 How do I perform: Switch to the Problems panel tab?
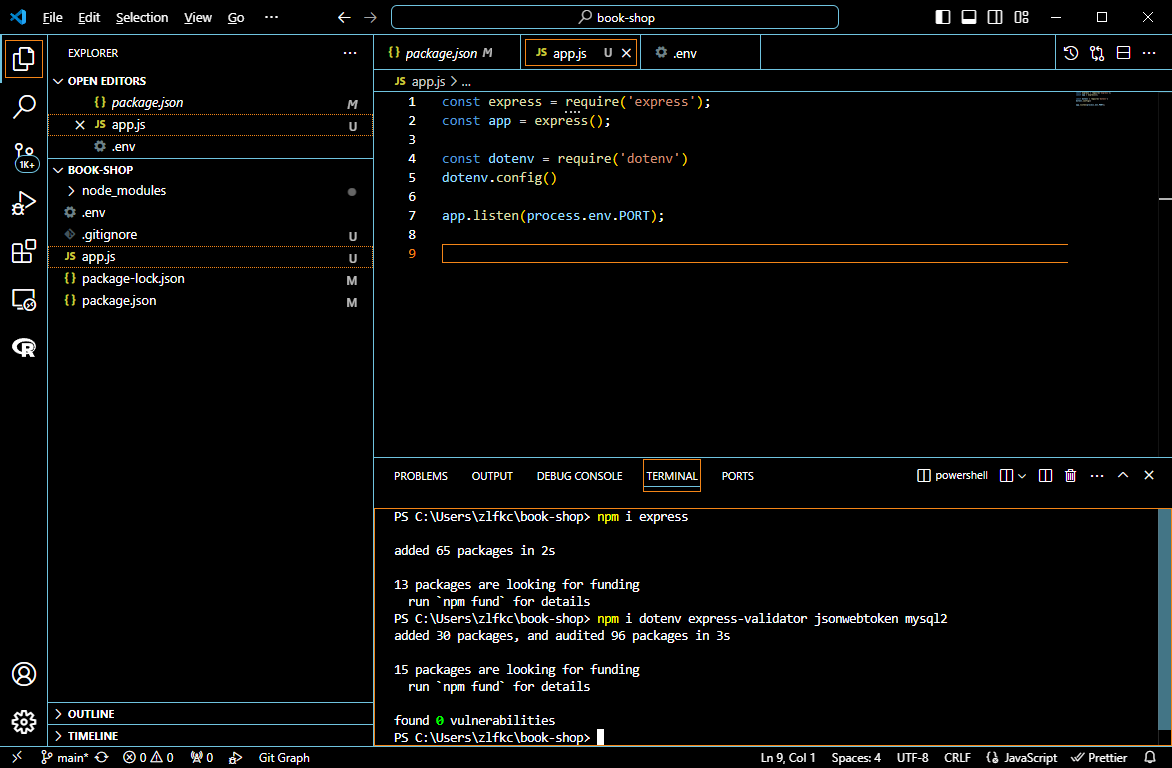coord(421,476)
